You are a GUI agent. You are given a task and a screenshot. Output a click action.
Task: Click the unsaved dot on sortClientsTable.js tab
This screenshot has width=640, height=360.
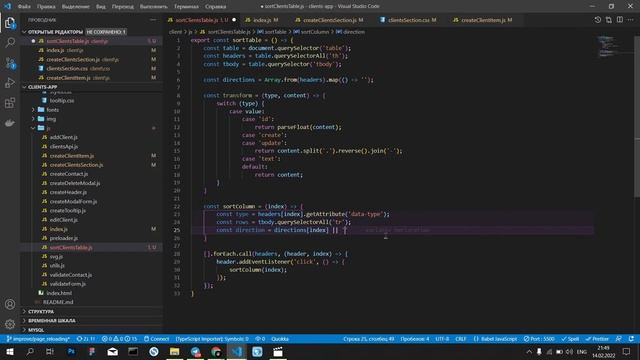pyautogui.click(x=234, y=20)
